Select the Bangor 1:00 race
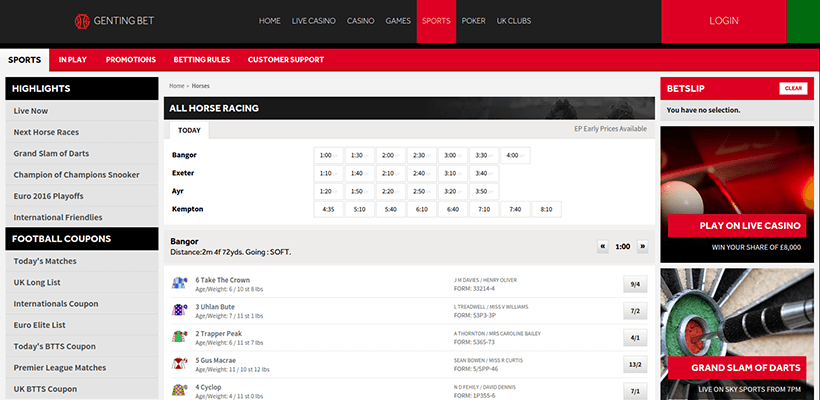This screenshot has width=820, height=400. coord(328,155)
